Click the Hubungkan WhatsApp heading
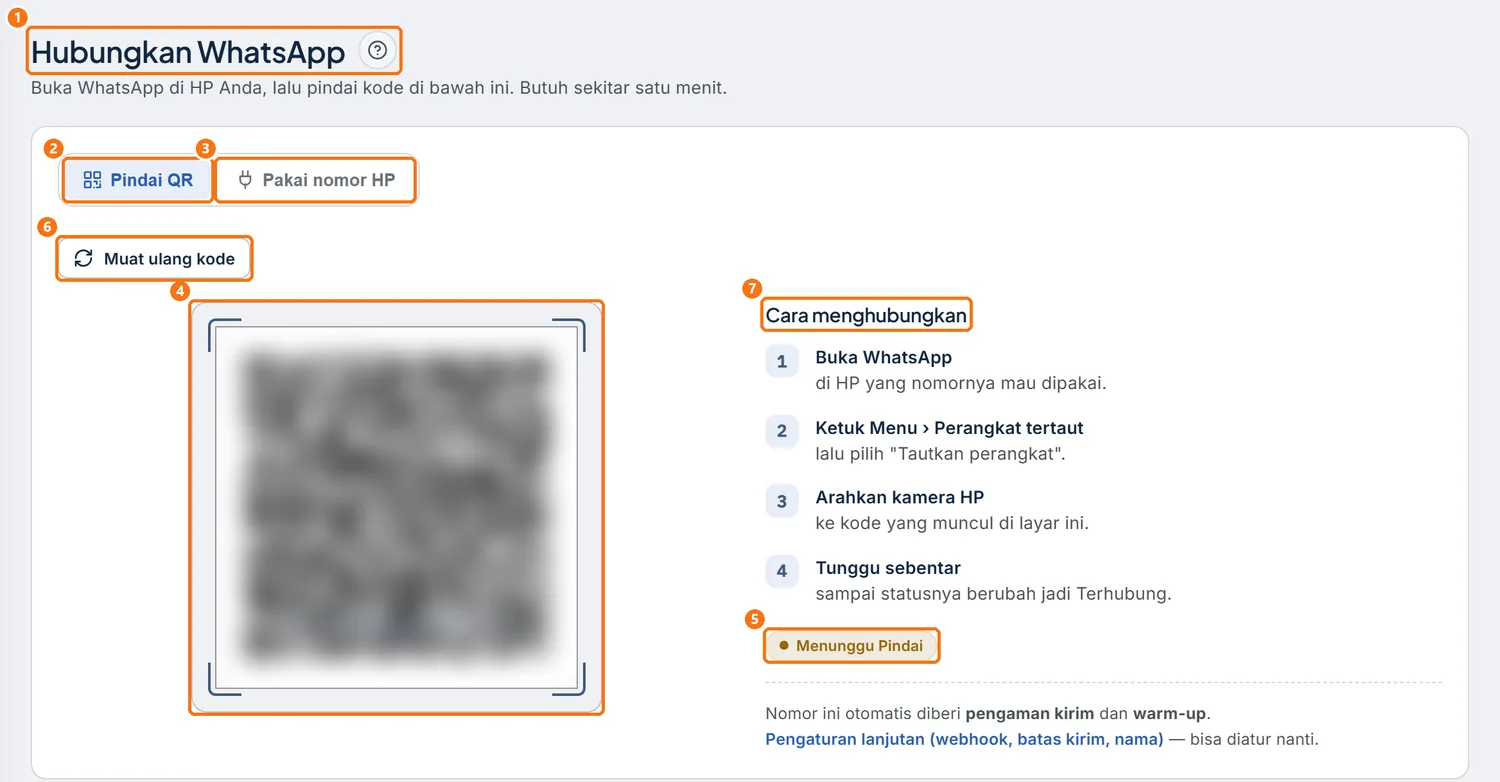 coord(188,51)
